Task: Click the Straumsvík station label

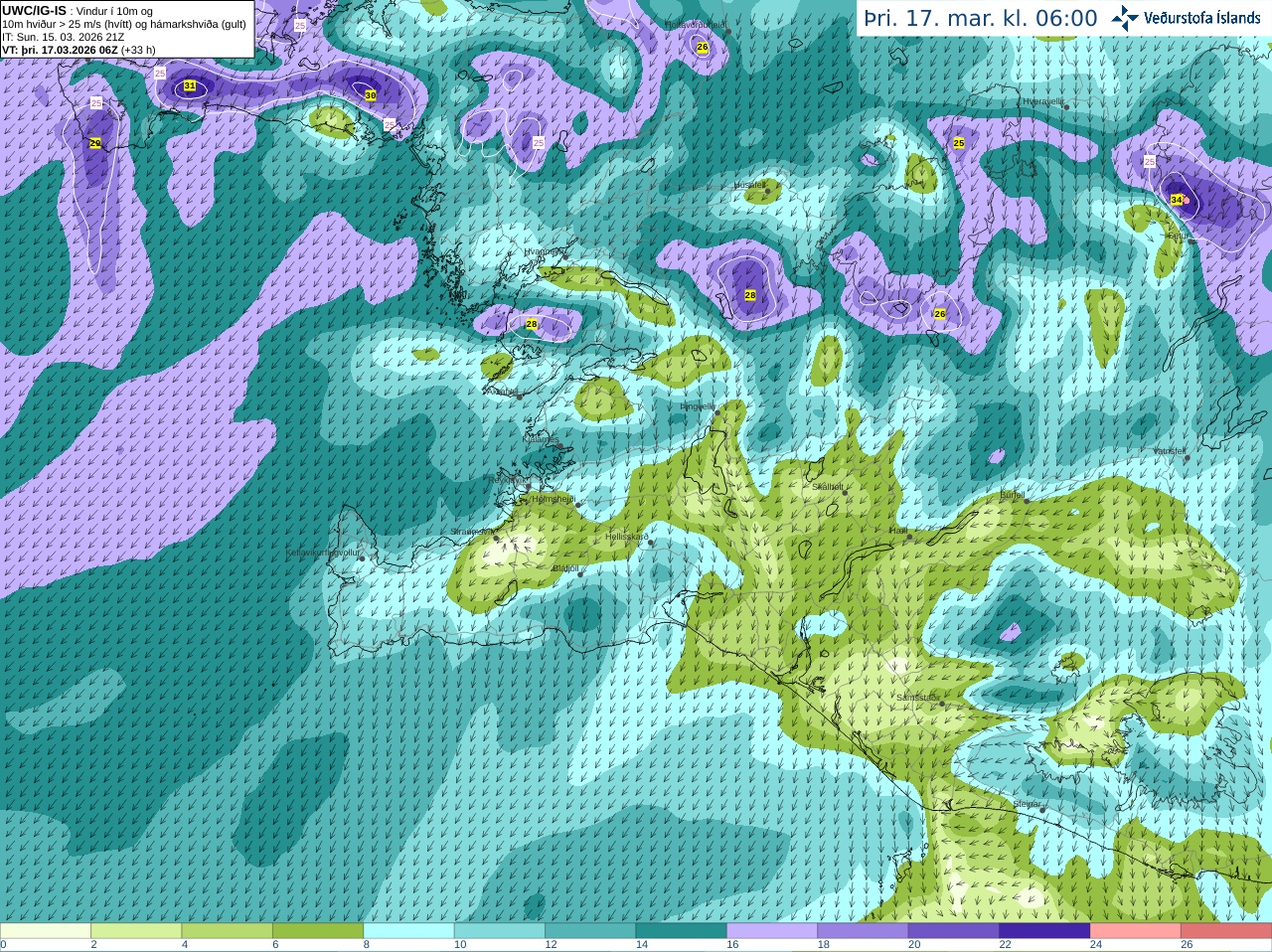Action: (471, 532)
